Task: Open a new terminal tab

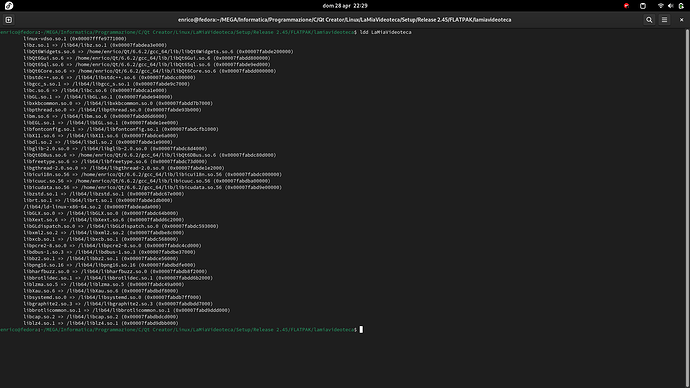Action: pos(8,20)
